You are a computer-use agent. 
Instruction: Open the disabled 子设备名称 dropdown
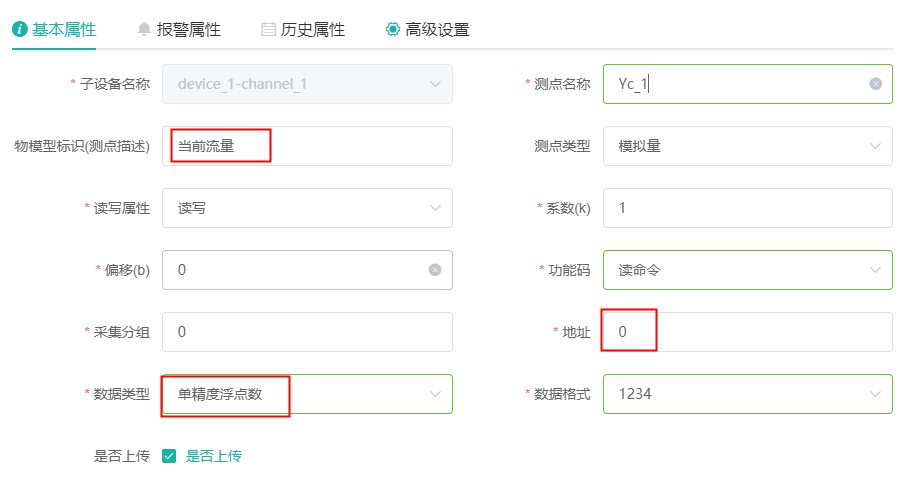[x=307, y=84]
